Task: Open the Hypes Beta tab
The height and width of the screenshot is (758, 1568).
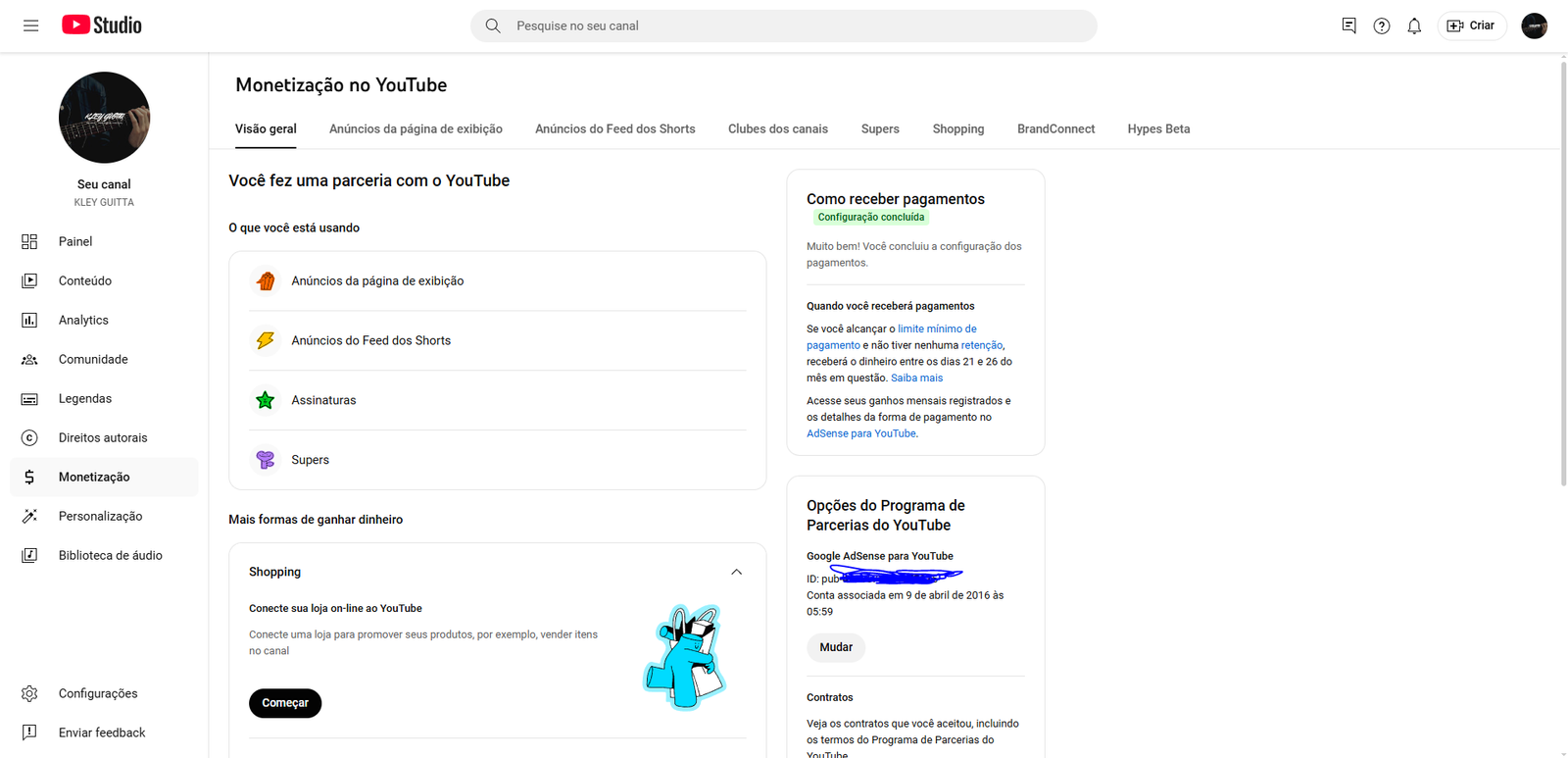Action: point(1158,129)
